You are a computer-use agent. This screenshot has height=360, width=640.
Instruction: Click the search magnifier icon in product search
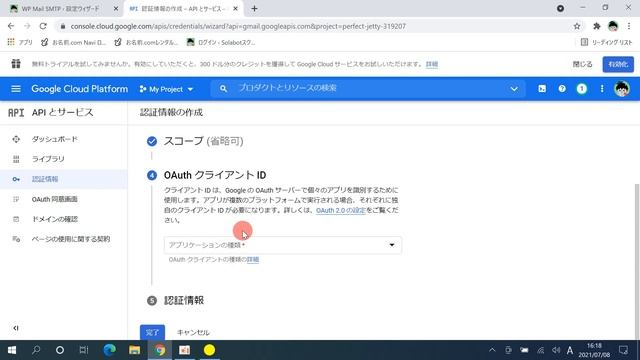tap(223, 89)
